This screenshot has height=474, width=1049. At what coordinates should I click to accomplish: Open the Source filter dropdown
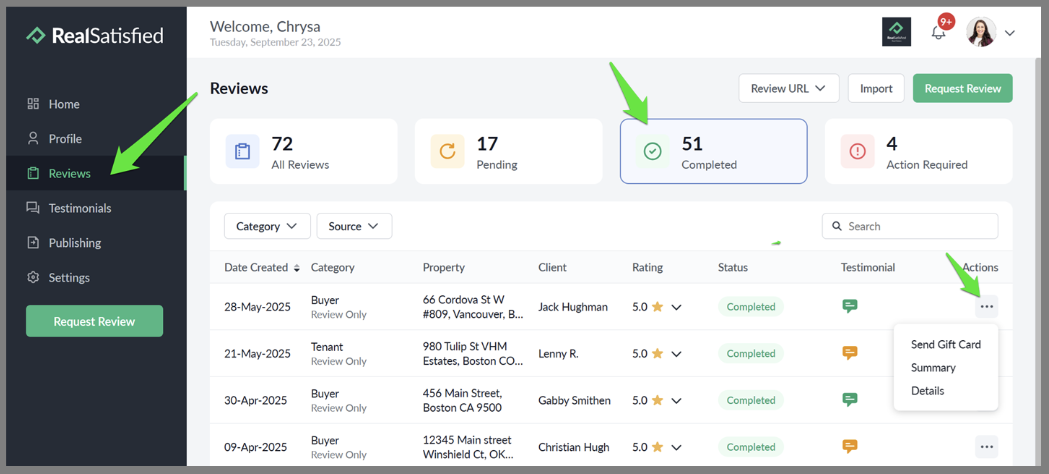[354, 226]
